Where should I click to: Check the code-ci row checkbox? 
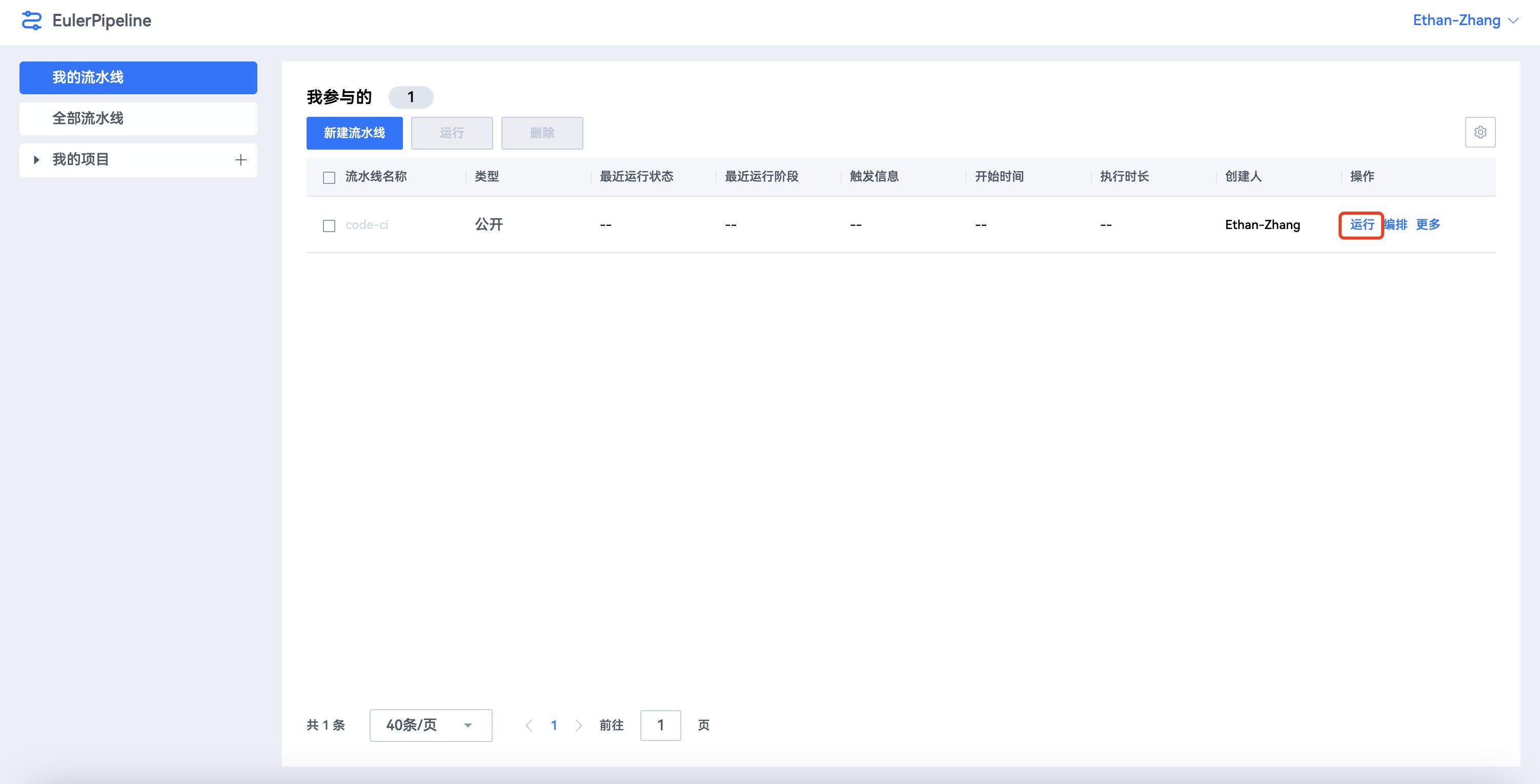(x=329, y=226)
